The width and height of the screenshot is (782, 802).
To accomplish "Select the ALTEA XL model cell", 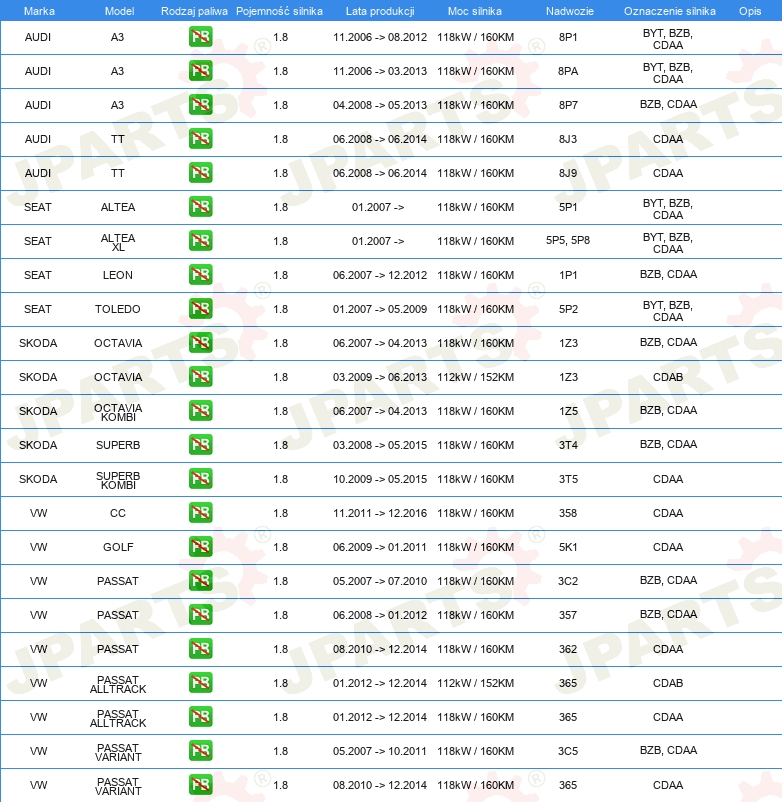I will [x=118, y=242].
